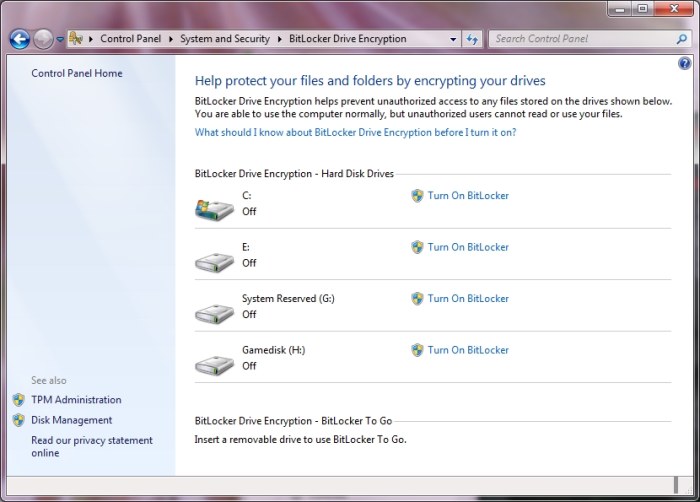Image resolution: width=700 pixels, height=502 pixels.
Task: Click shield icon in Gamedisk (H:) row
Action: (x=417, y=350)
